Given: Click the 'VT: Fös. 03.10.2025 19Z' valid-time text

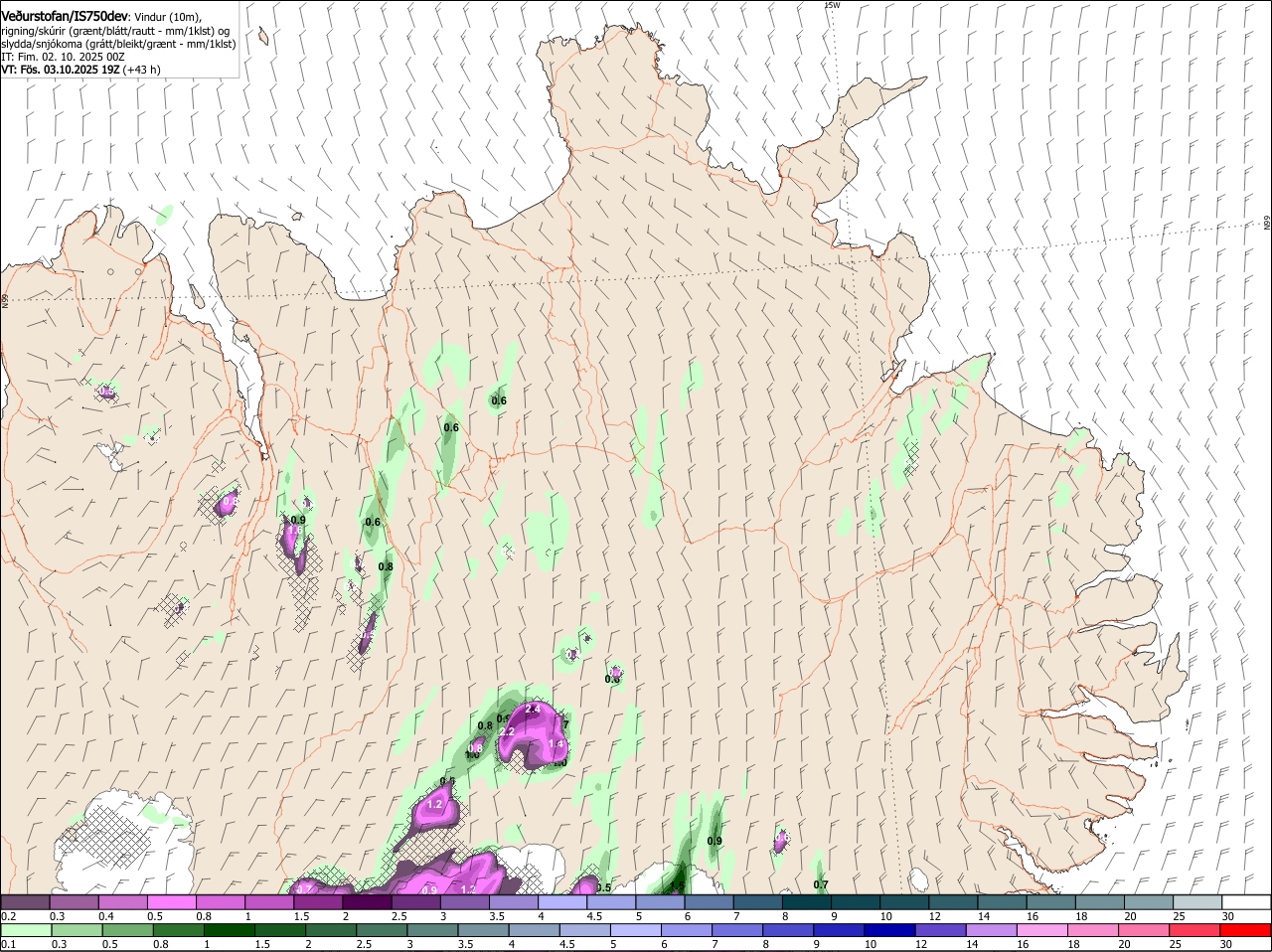Looking at the screenshot, I should (61, 70).
